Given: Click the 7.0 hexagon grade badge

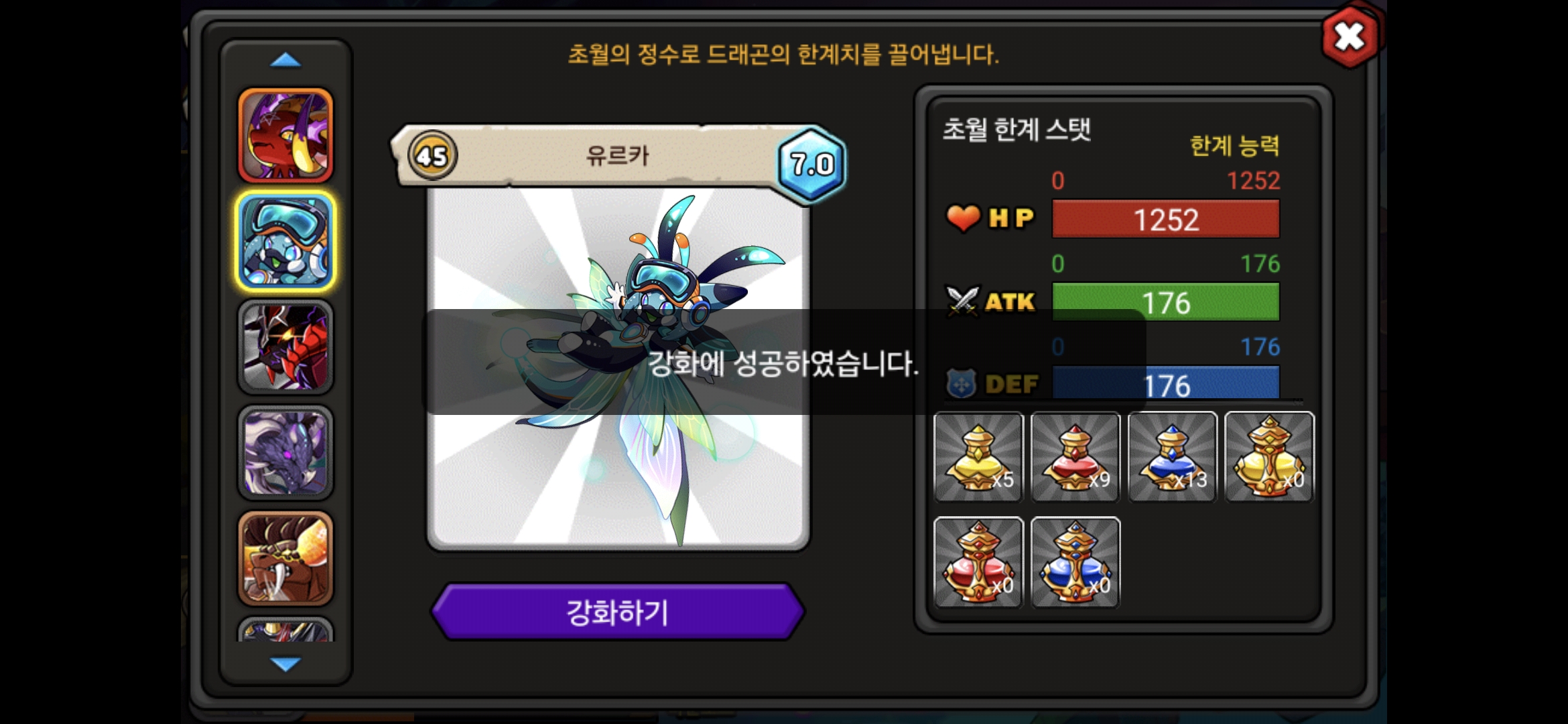Looking at the screenshot, I should [x=811, y=164].
